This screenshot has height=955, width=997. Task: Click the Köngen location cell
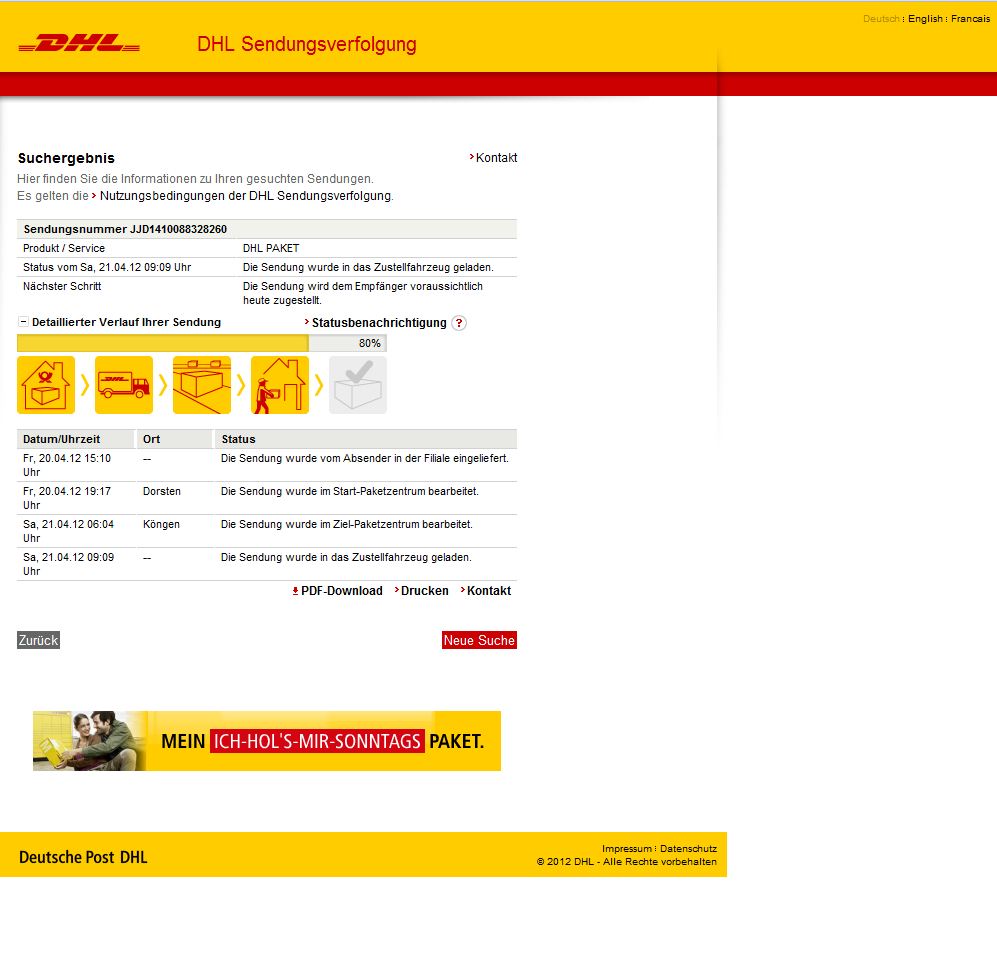[162, 525]
